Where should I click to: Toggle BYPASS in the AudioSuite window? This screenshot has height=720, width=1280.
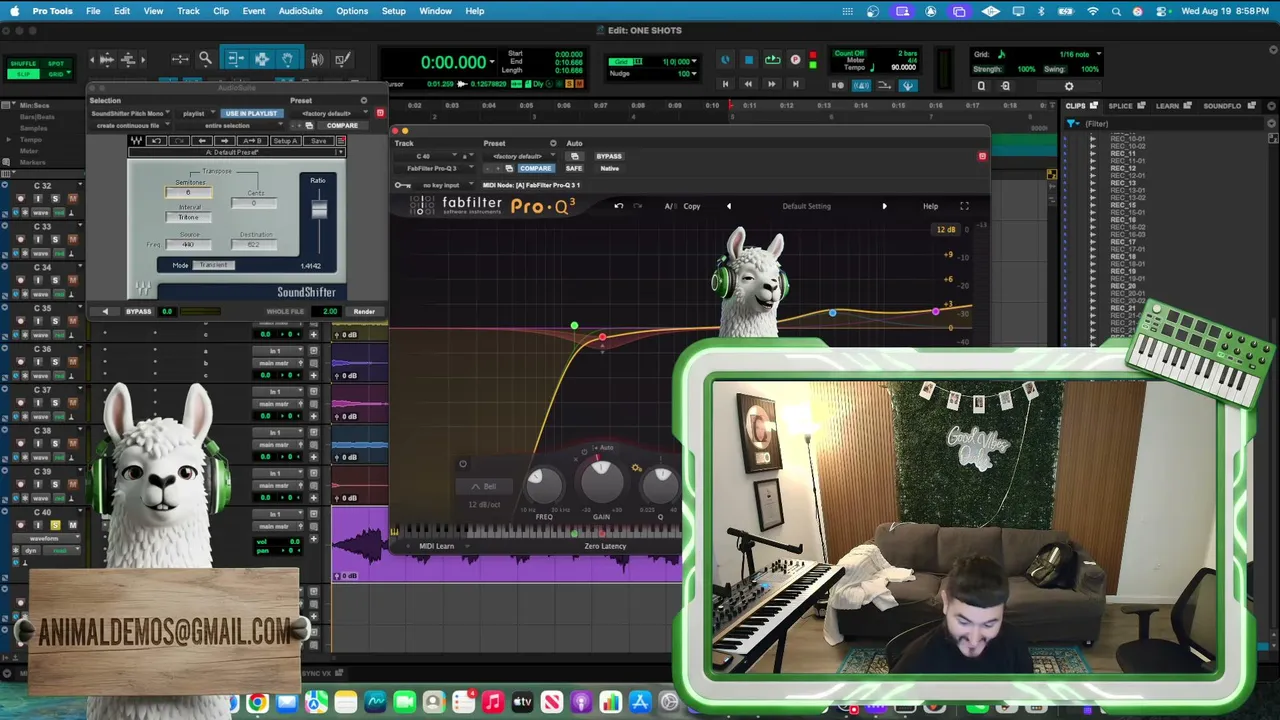point(139,312)
